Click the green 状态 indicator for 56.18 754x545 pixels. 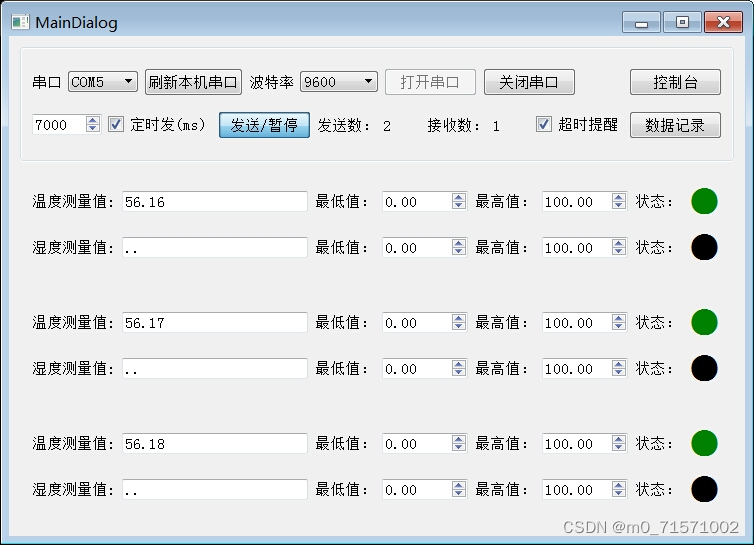[x=704, y=443]
